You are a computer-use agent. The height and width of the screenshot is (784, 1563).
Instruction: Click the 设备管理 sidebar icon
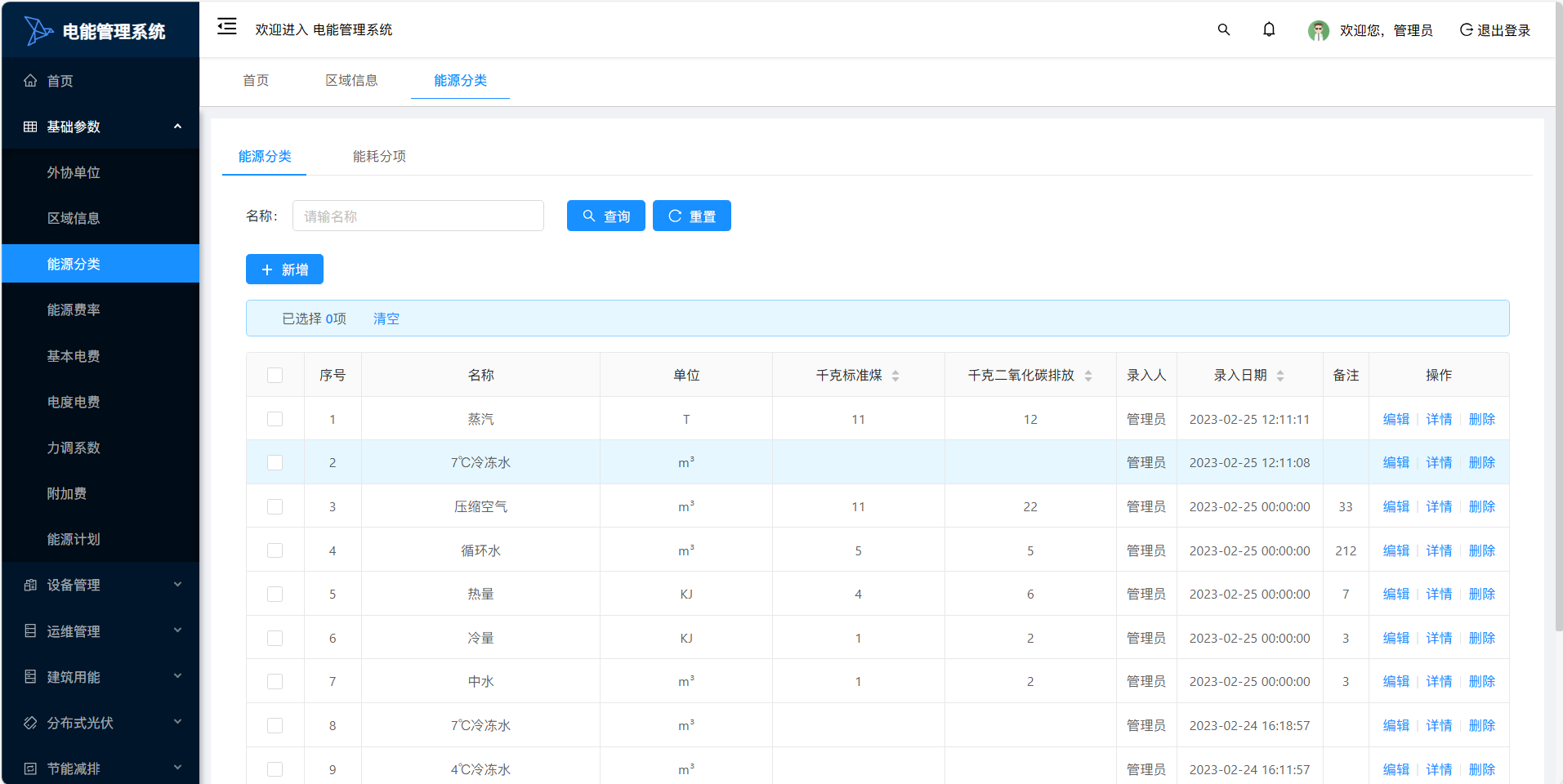click(x=30, y=585)
